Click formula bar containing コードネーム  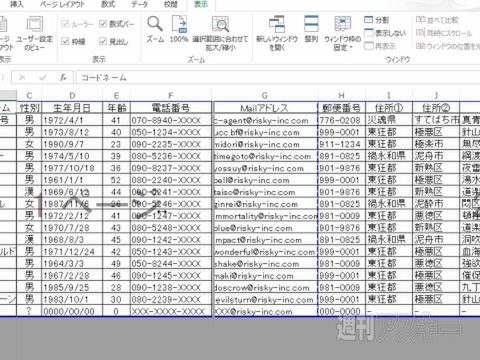(278, 78)
